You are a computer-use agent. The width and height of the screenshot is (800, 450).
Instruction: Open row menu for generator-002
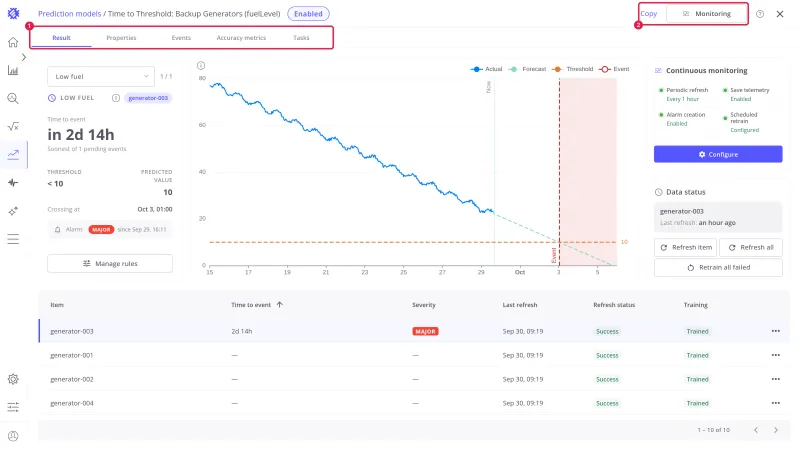pos(776,379)
